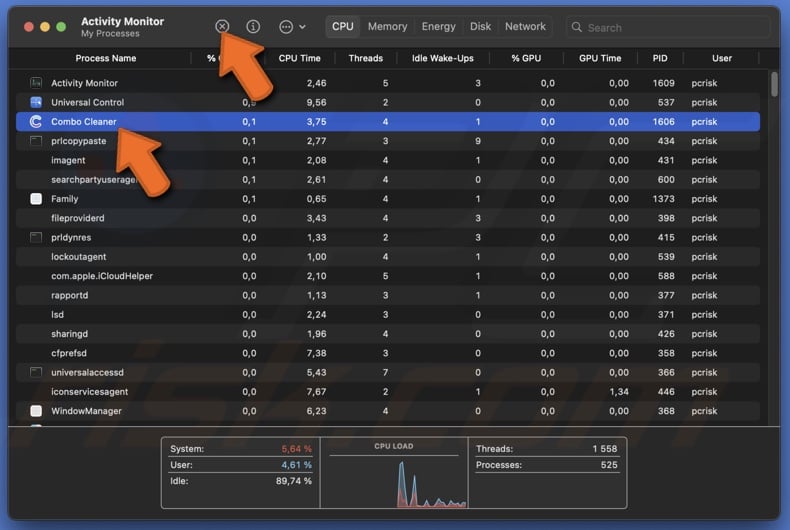
Task: Sort by CPU Time column header
Action: (299, 58)
